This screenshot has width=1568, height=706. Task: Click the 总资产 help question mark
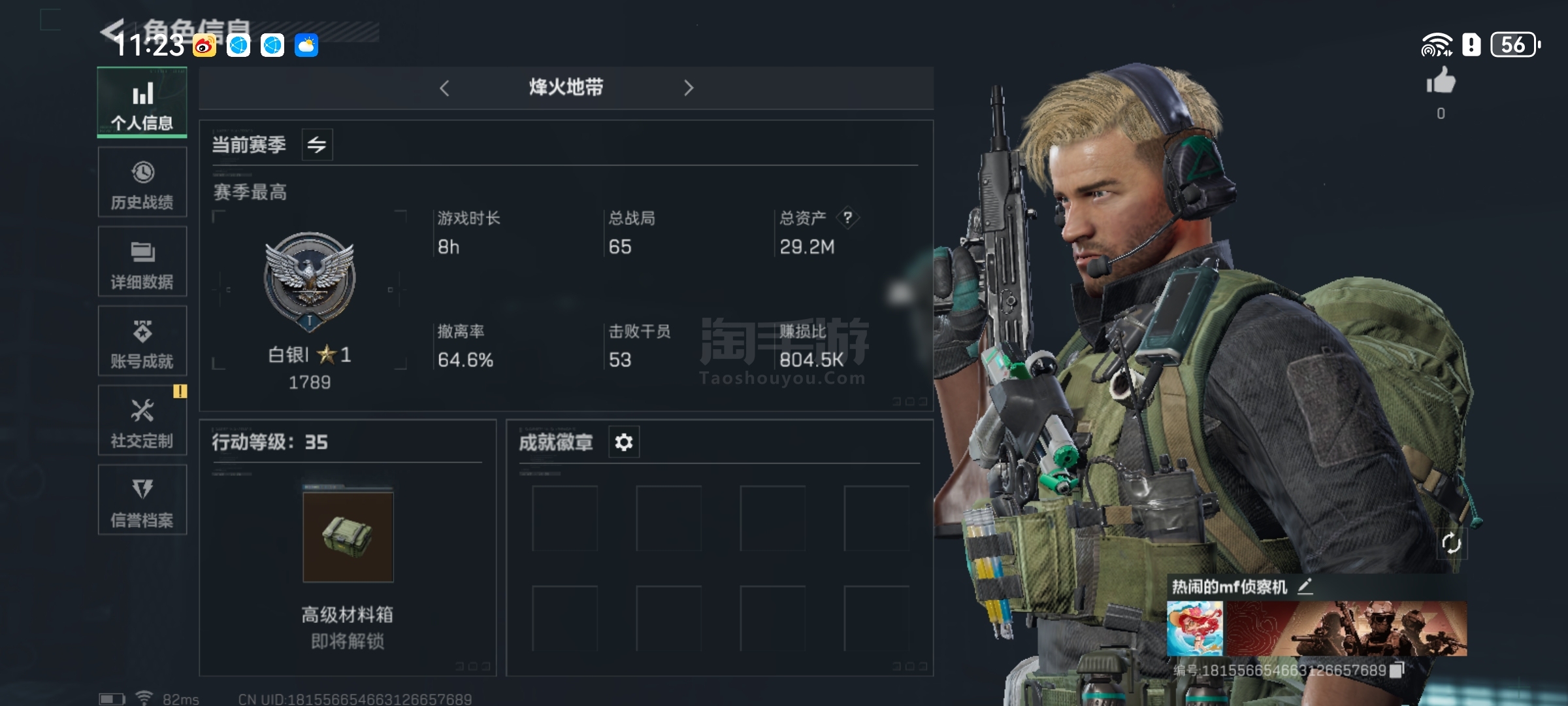[x=847, y=218]
